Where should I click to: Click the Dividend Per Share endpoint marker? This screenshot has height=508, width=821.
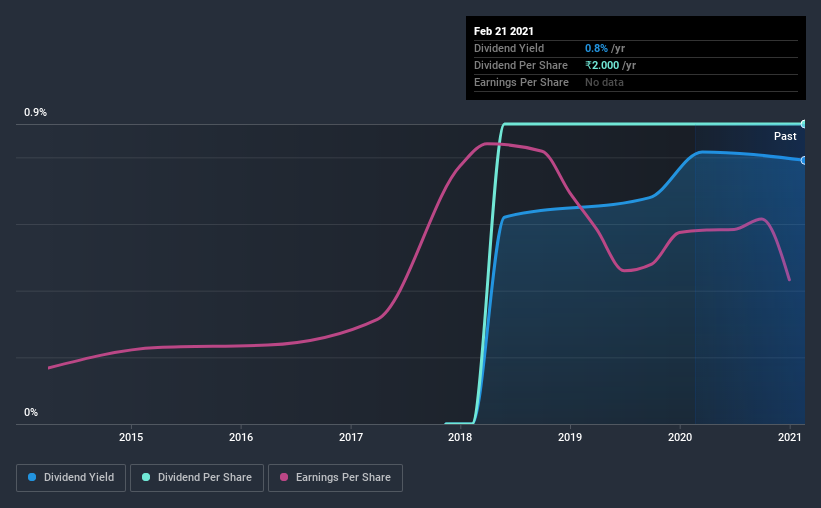(x=803, y=124)
